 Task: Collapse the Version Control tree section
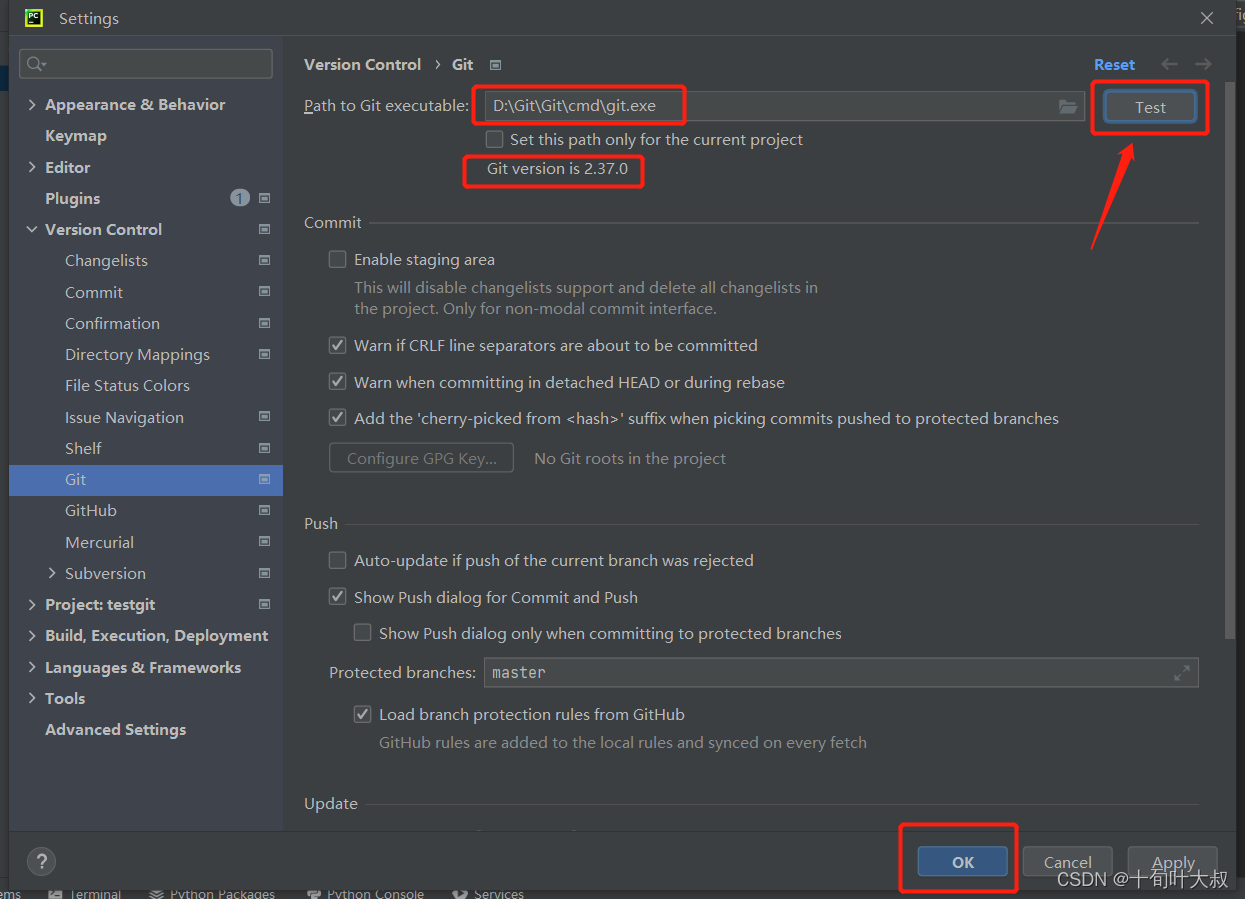click(x=32, y=229)
